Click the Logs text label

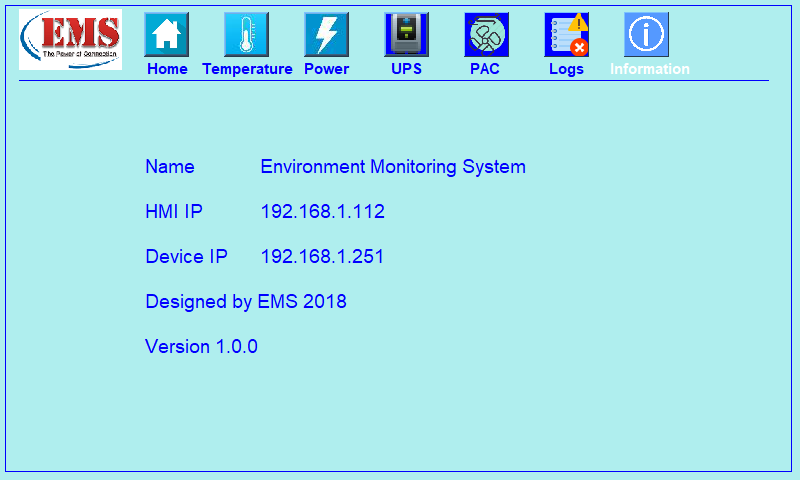(566, 69)
